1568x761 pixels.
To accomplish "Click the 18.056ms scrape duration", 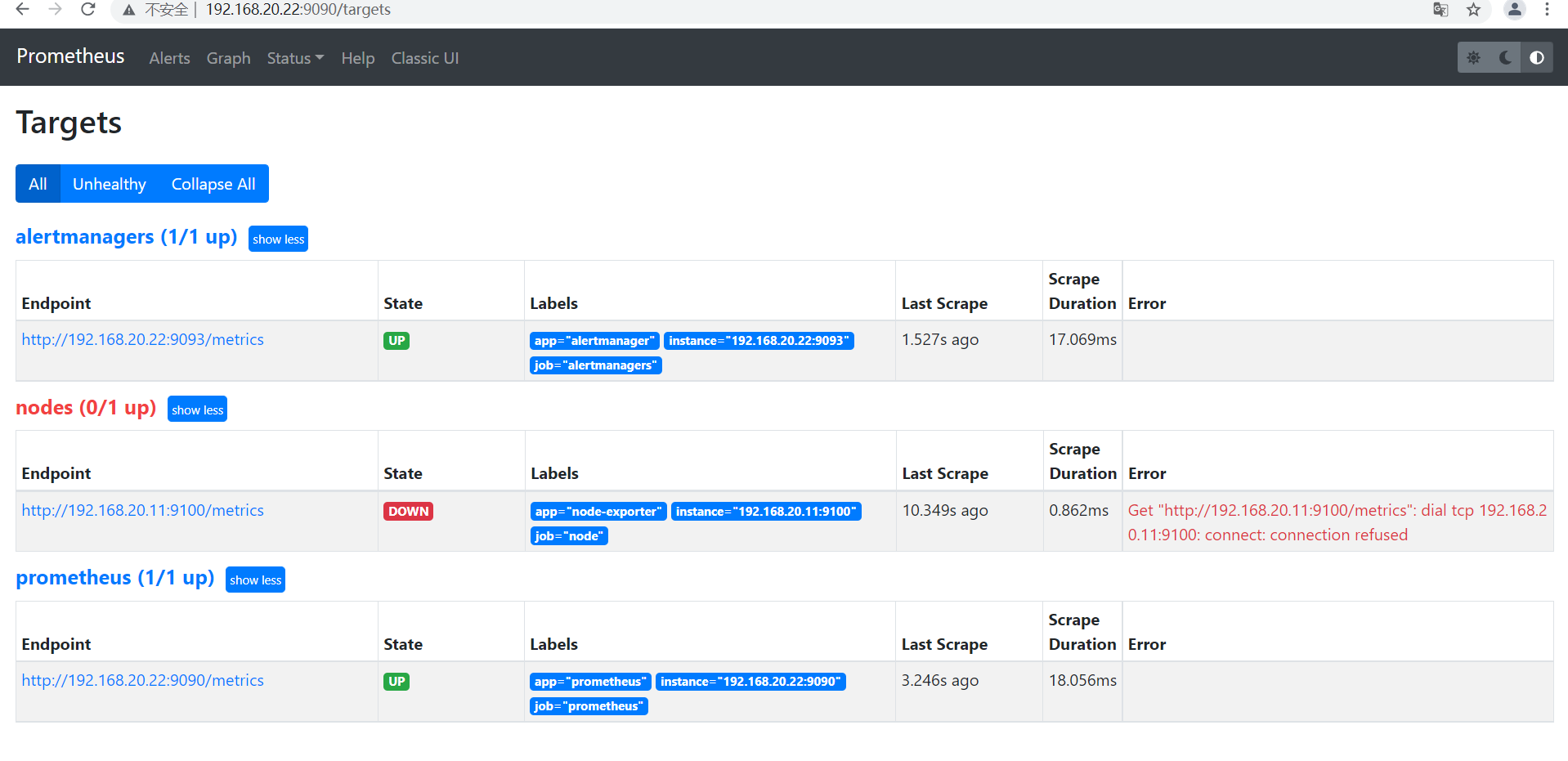I will coord(1082,680).
